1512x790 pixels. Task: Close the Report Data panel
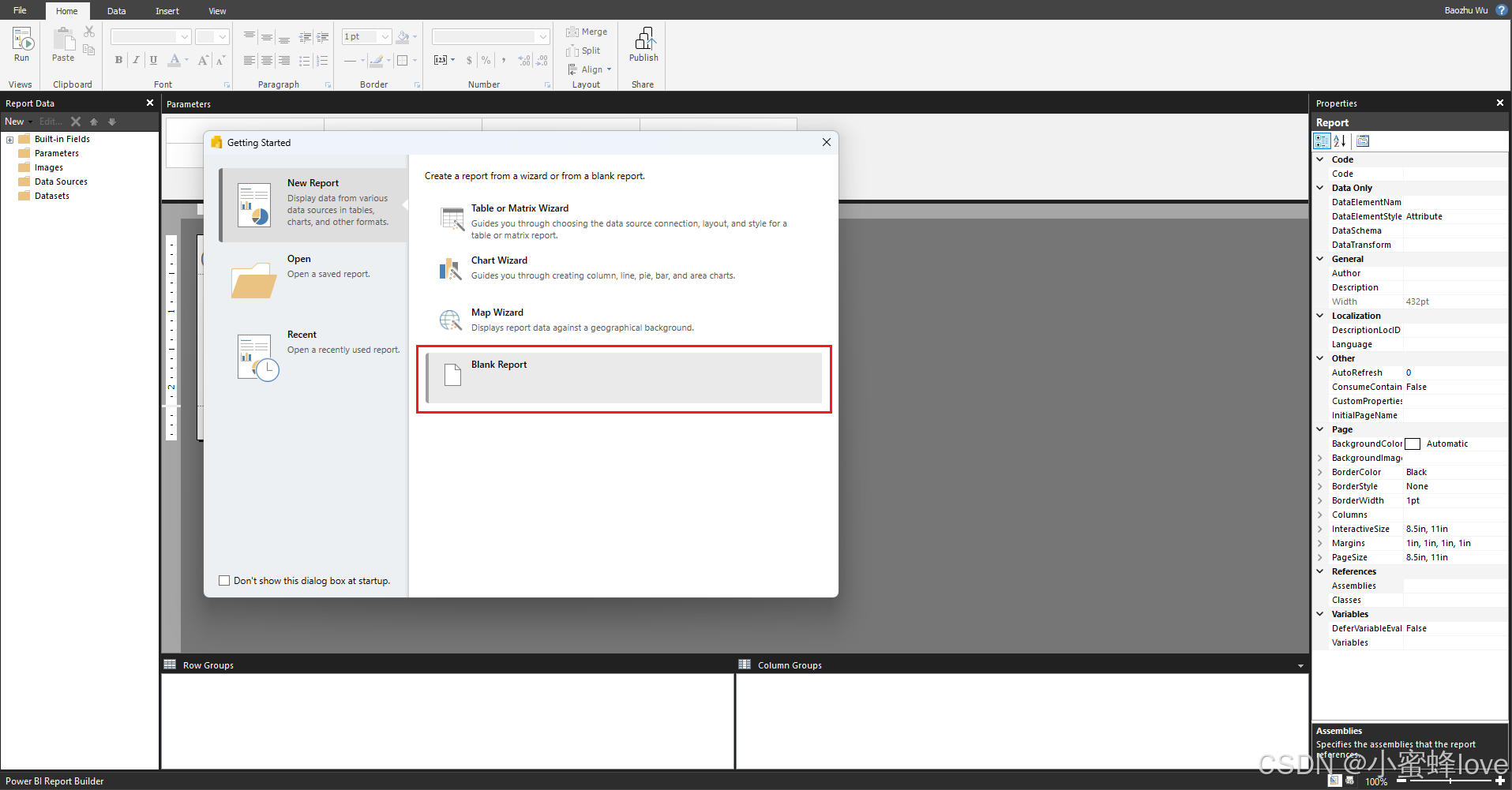[x=150, y=103]
